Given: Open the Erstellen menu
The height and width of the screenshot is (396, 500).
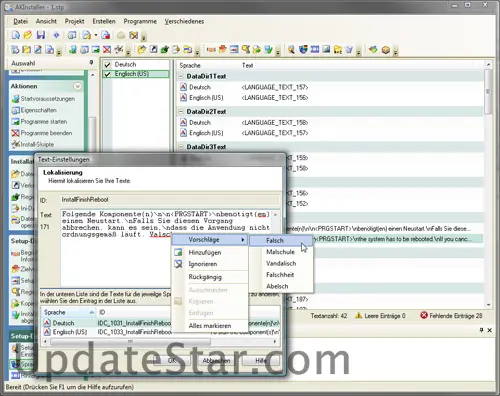Looking at the screenshot, I should 104,21.
